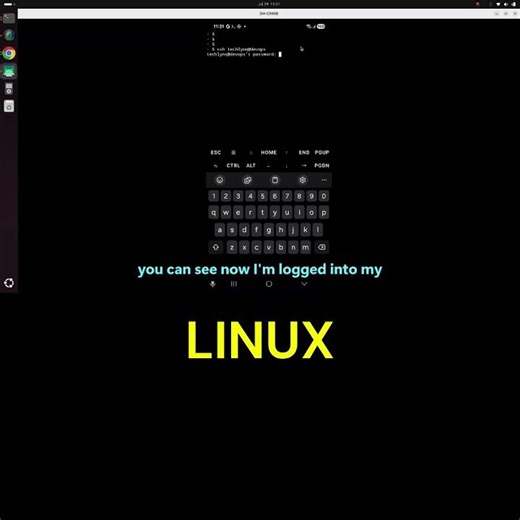The height and width of the screenshot is (520, 520).
Task: Tap the HOME extra key
Action: tap(269, 152)
